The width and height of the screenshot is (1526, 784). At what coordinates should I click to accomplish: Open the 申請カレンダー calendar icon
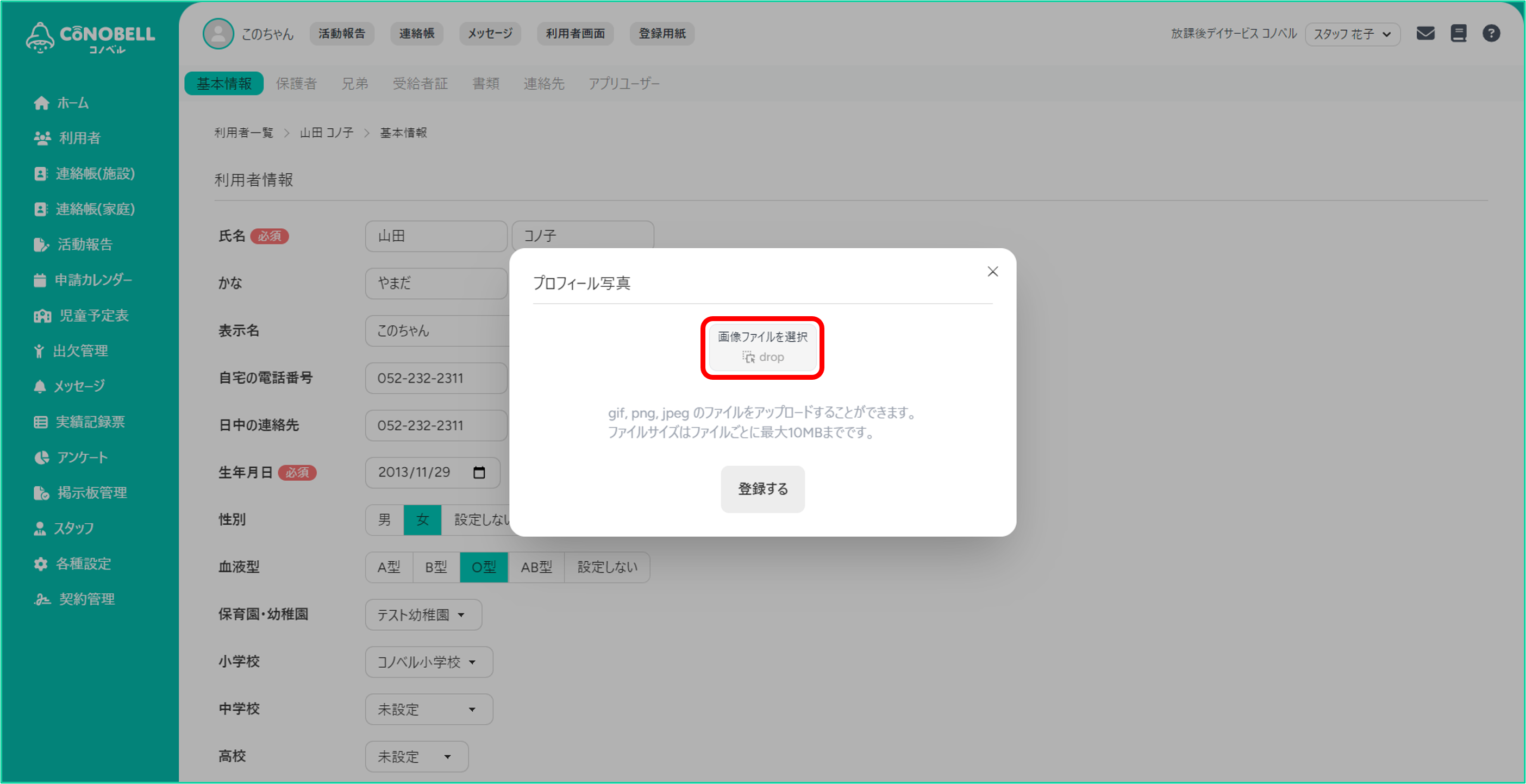click(40, 279)
